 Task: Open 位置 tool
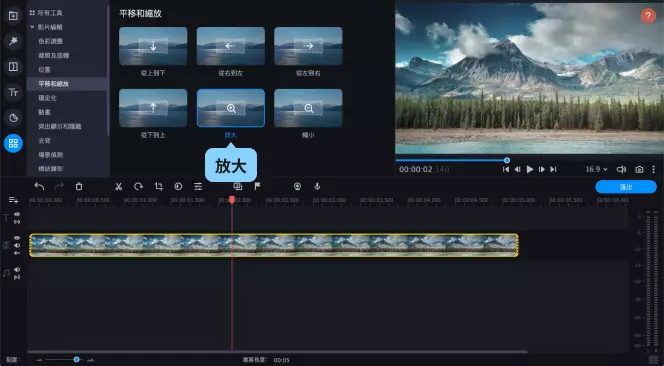[44, 69]
